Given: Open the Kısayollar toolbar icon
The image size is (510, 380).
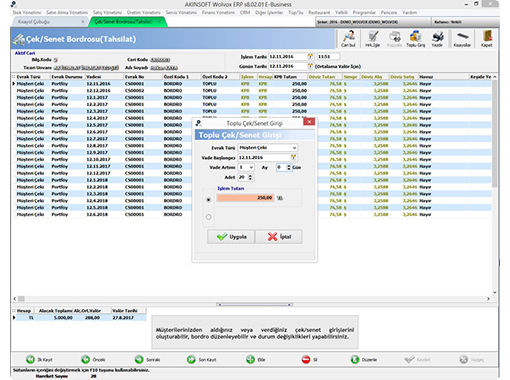Looking at the screenshot, I should [x=462, y=39].
